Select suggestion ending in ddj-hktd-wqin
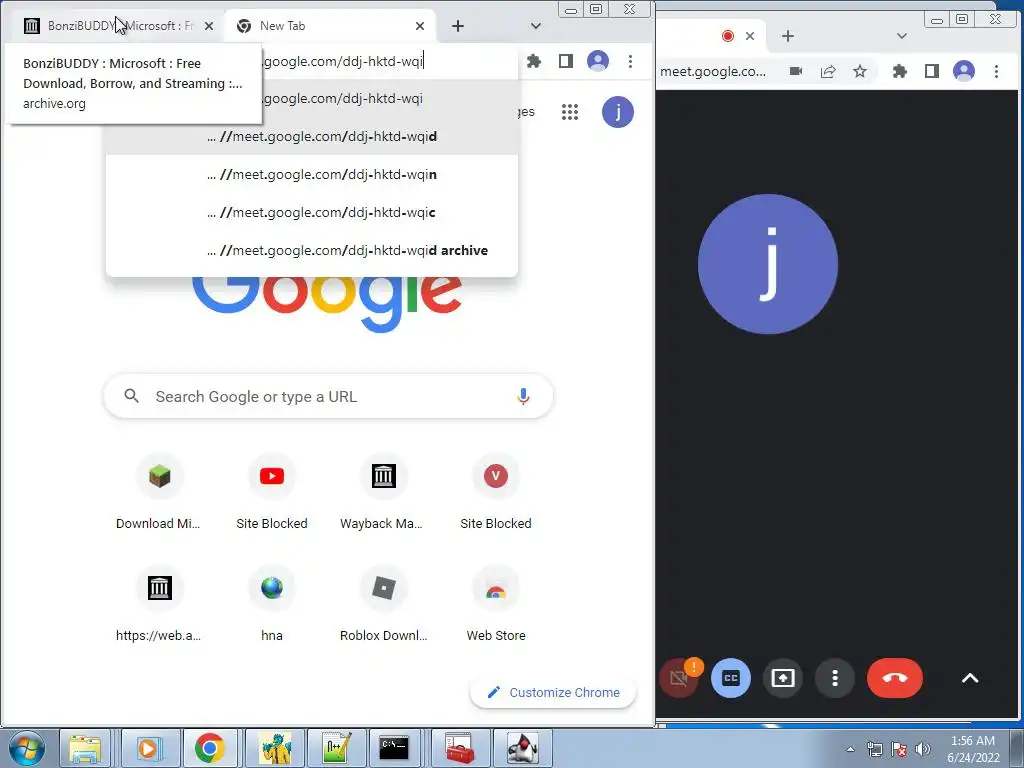Viewport: 1024px width, 768px height. click(312, 174)
